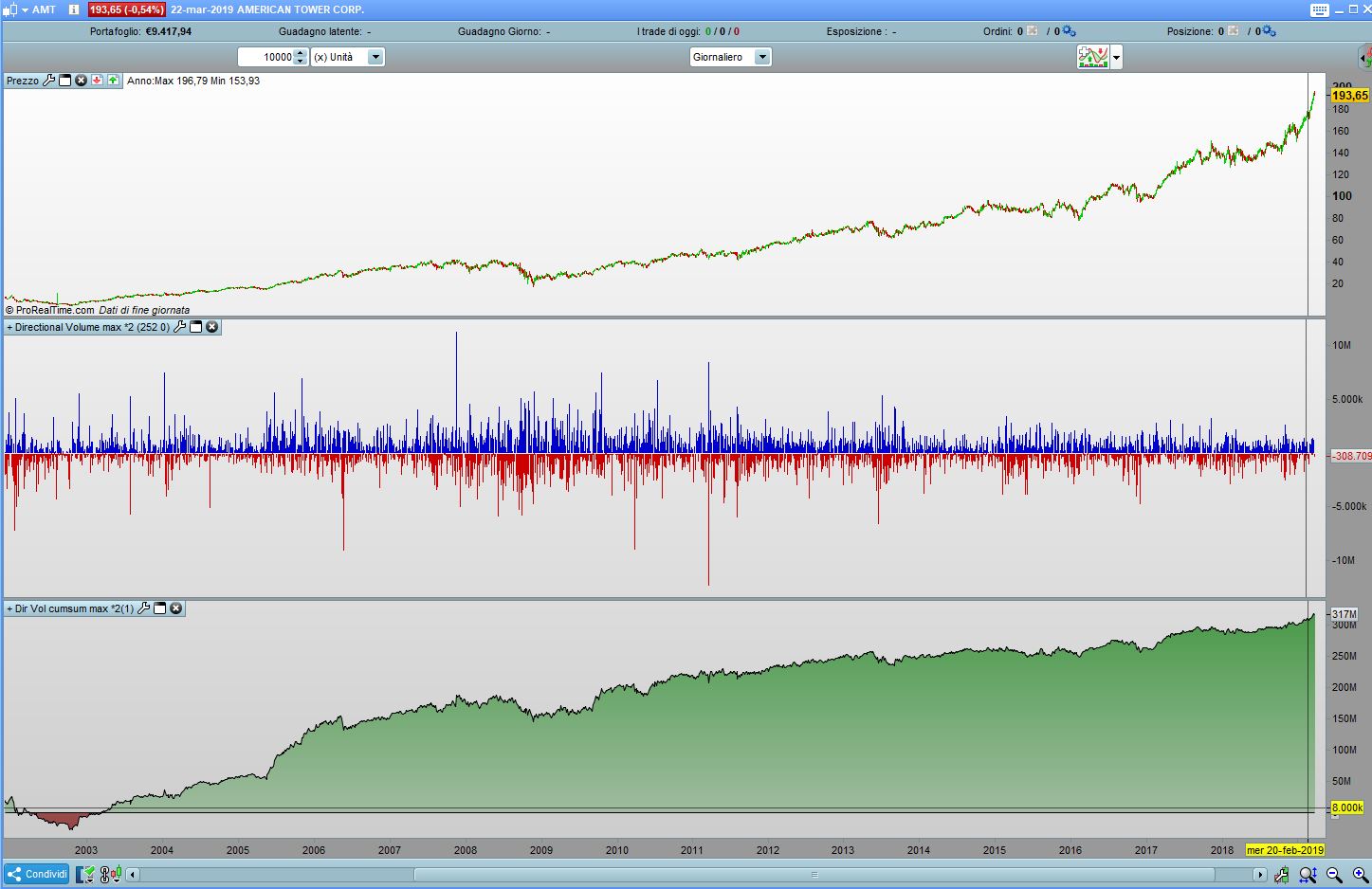Viewport: 1372px width, 889px height.
Task: Click the AMT ticker symbol
Action: (x=45, y=9)
